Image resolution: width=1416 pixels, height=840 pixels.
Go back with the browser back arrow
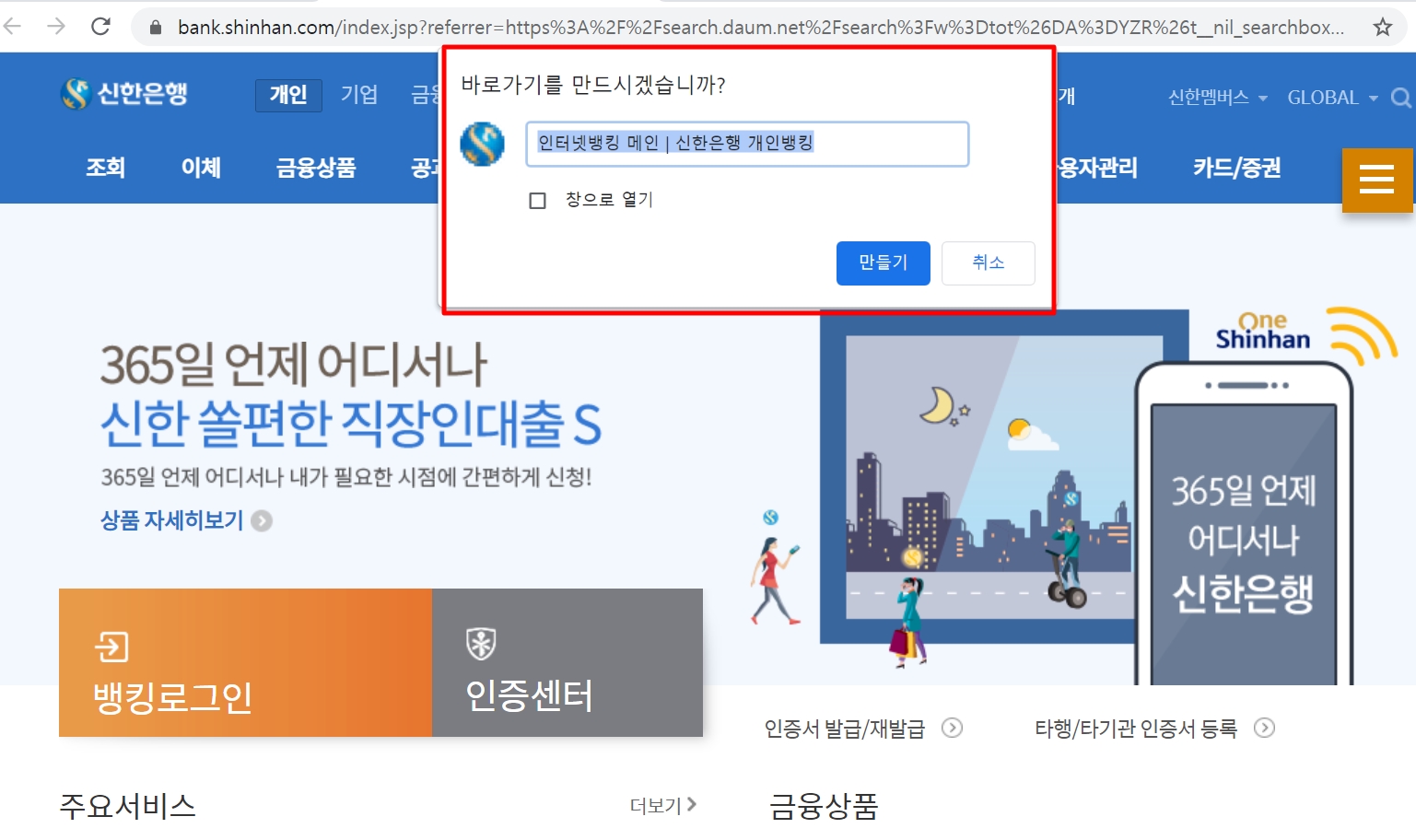(x=12, y=27)
